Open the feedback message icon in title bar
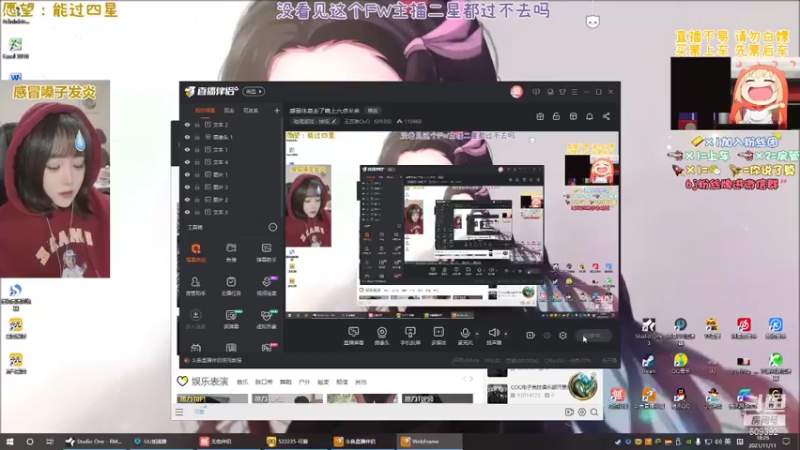Image resolution: width=800 pixels, height=450 pixels. pyautogui.click(x=536, y=92)
